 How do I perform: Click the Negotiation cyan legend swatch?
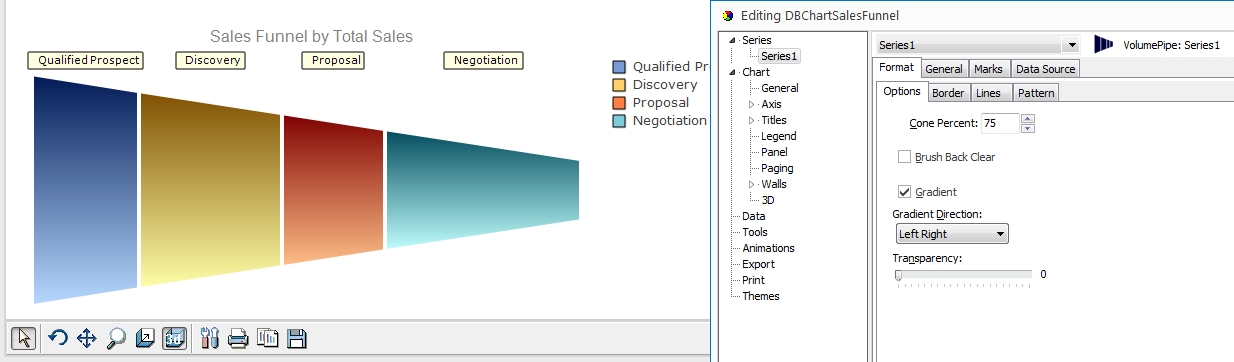[619, 121]
